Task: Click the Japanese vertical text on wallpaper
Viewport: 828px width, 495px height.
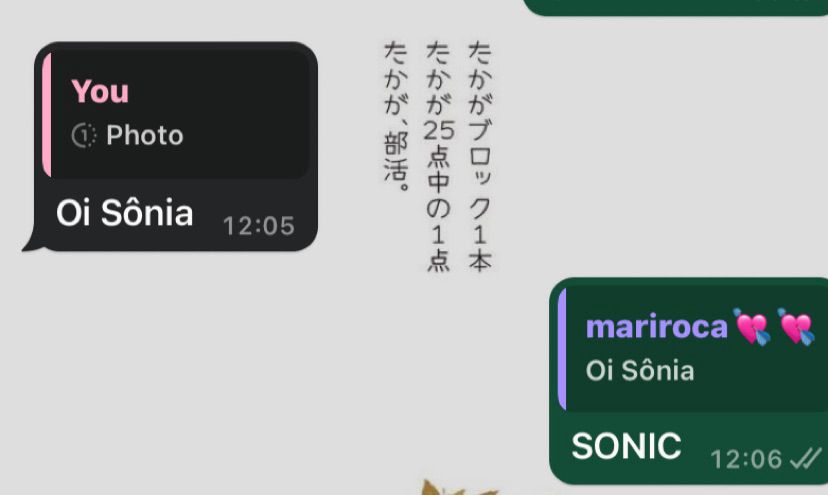Action: [438, 156]
